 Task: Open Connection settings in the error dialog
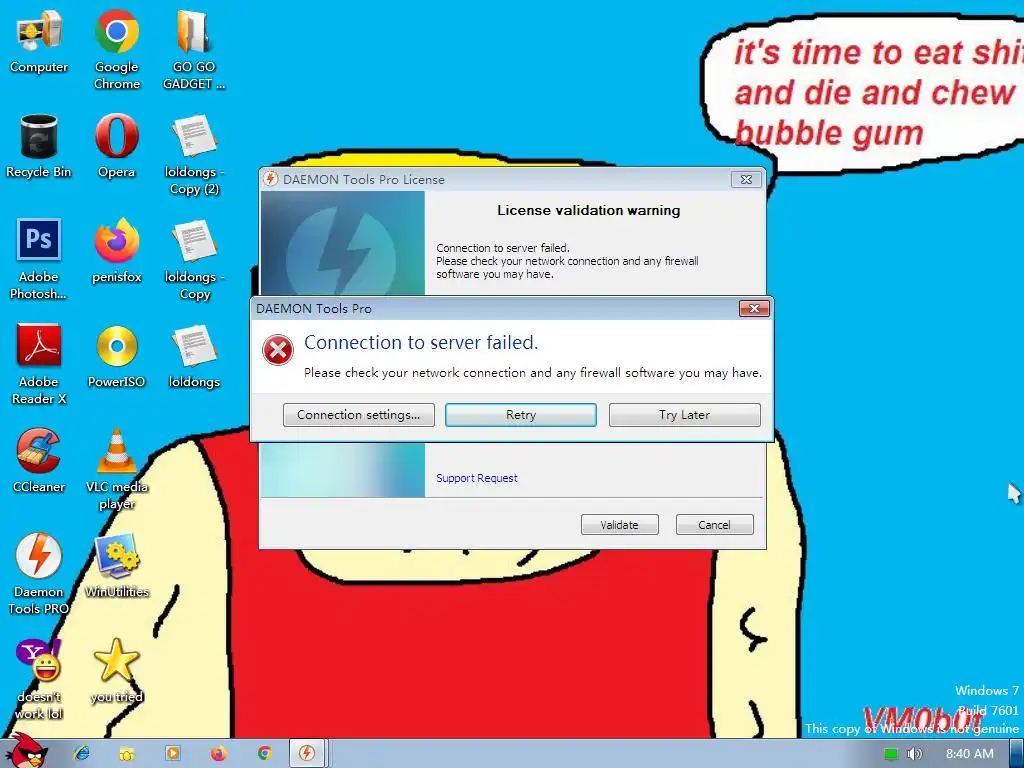pos(359,415)
